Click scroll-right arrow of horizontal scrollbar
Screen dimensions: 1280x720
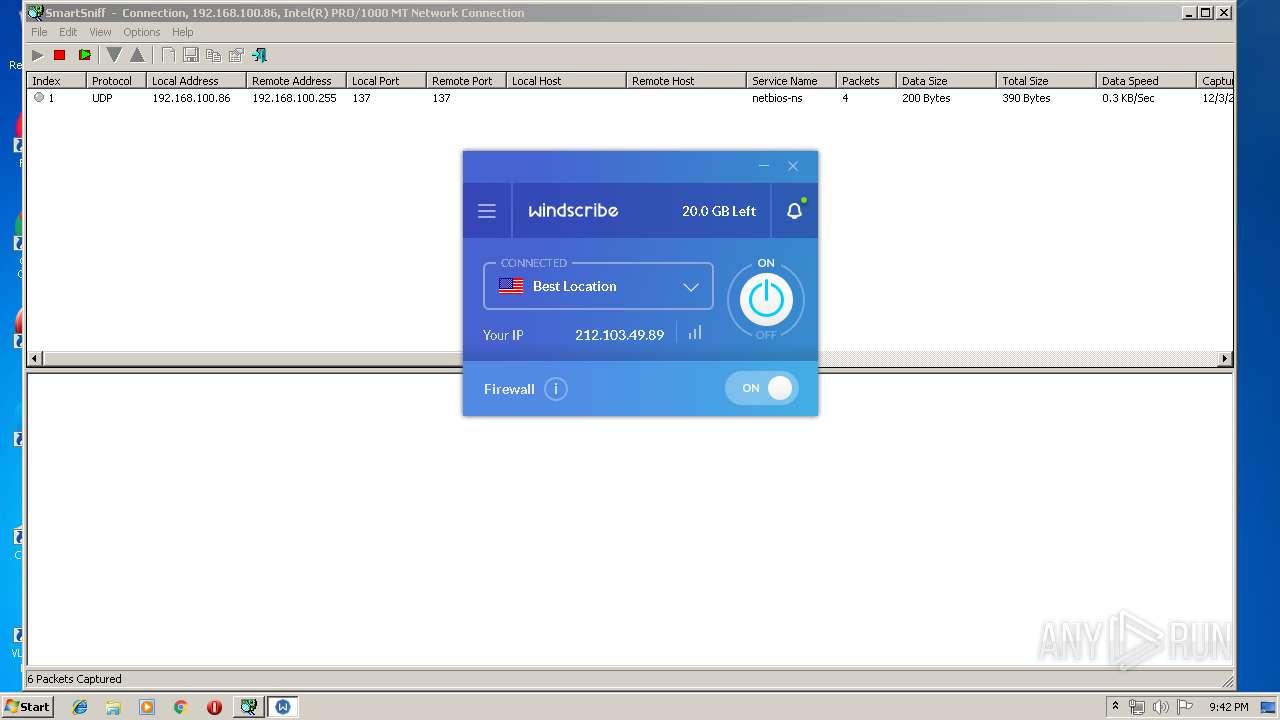[1225, 358]
